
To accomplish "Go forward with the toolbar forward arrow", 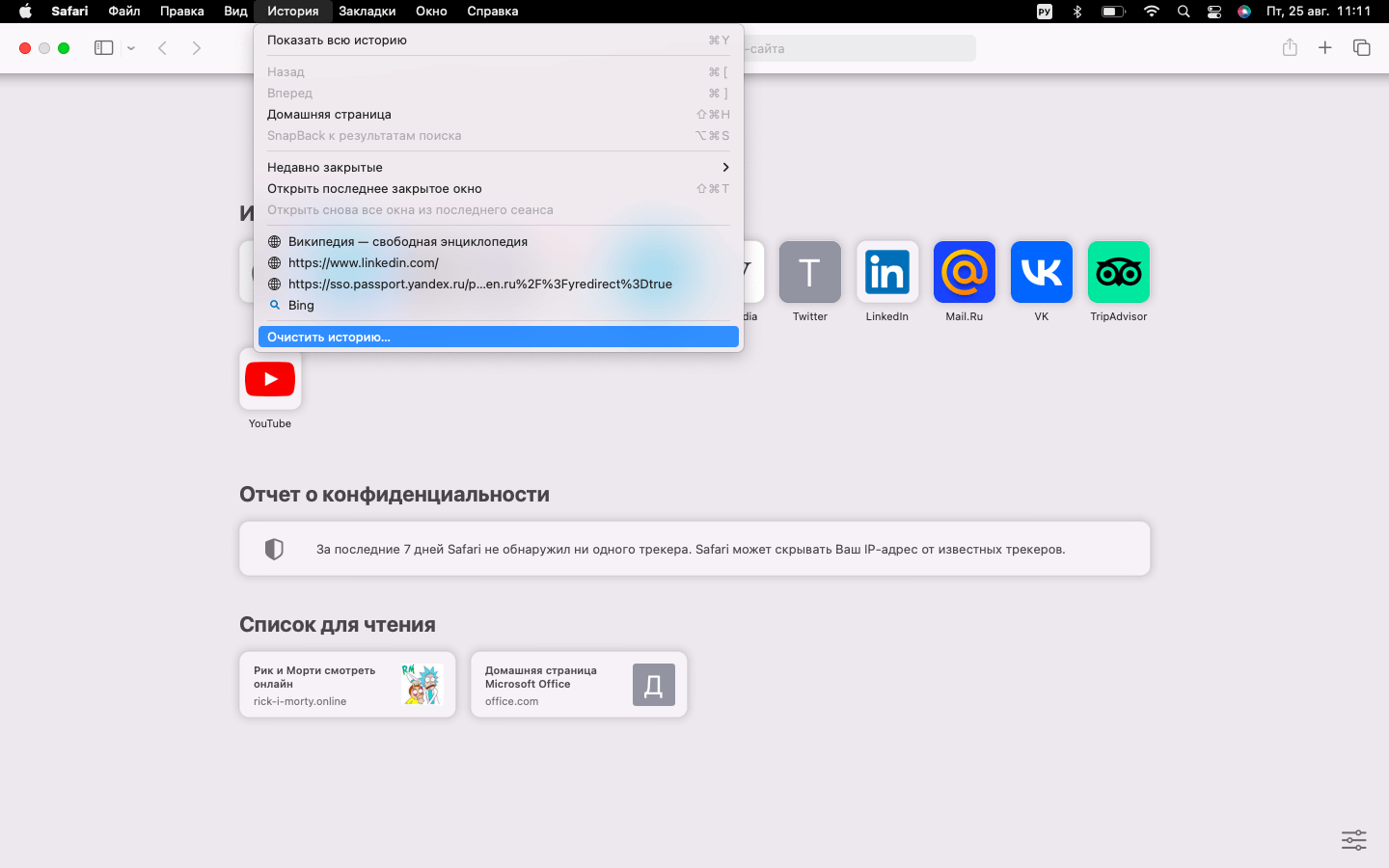I will [197, 48].
